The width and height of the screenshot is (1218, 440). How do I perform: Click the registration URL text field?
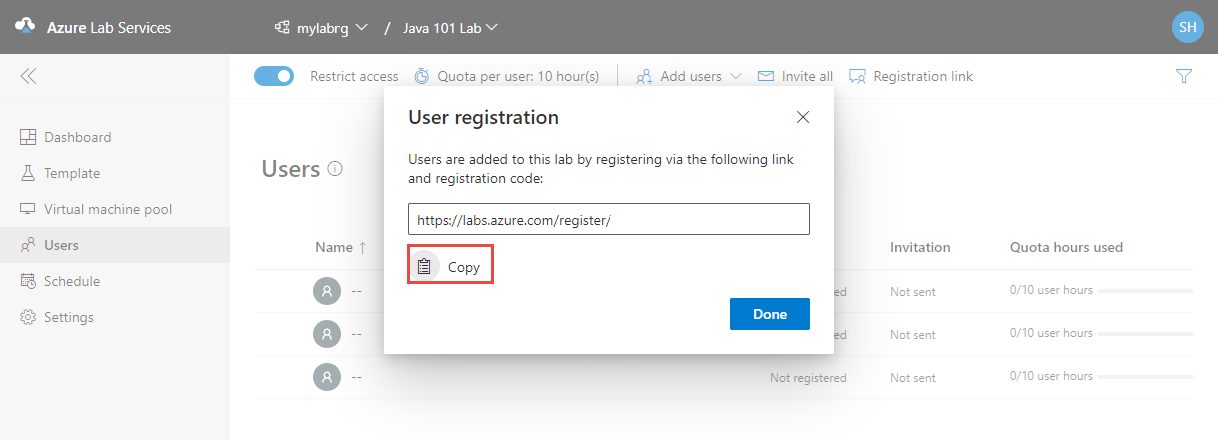[x=609, y=219]
